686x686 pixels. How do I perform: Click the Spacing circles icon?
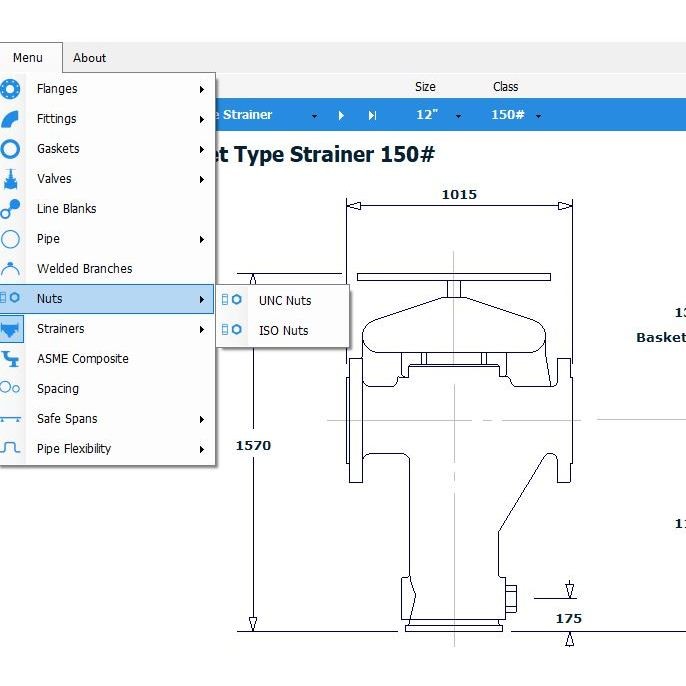[x=10, y=388]
